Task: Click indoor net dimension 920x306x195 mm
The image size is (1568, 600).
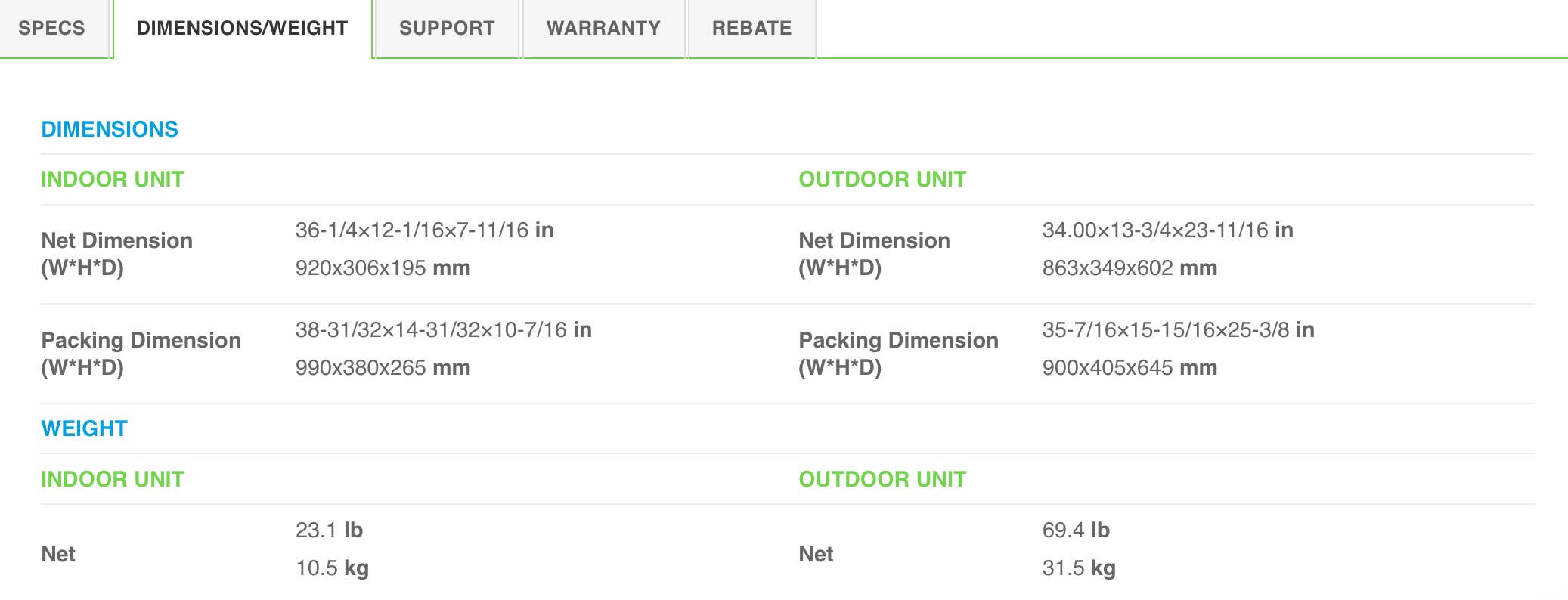Action: coord(383,268)
